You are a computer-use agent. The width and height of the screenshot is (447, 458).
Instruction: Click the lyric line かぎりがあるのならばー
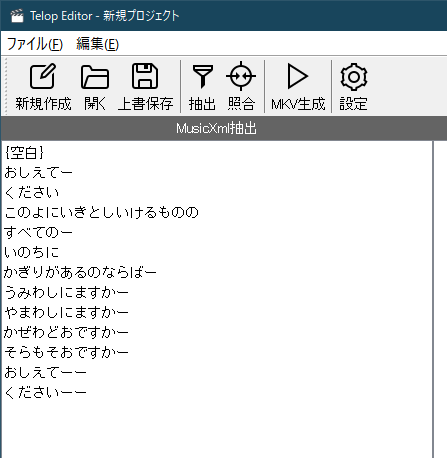[80, 273]
